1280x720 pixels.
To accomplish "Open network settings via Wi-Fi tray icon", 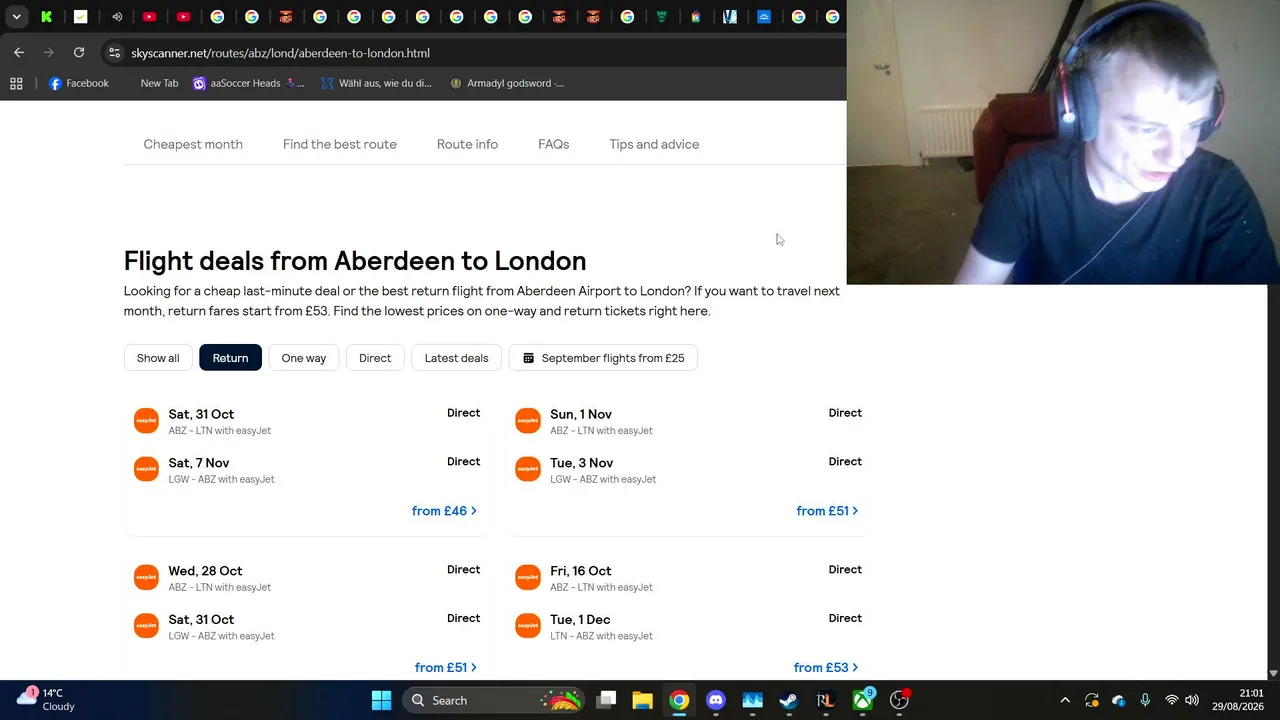I will click(x=1171, y=700).
